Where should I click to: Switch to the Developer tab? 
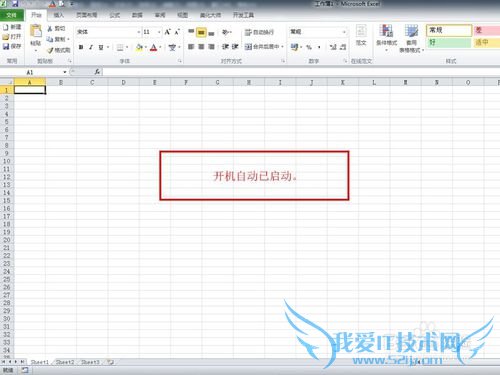pyautogui.click(x=243, y=15)
